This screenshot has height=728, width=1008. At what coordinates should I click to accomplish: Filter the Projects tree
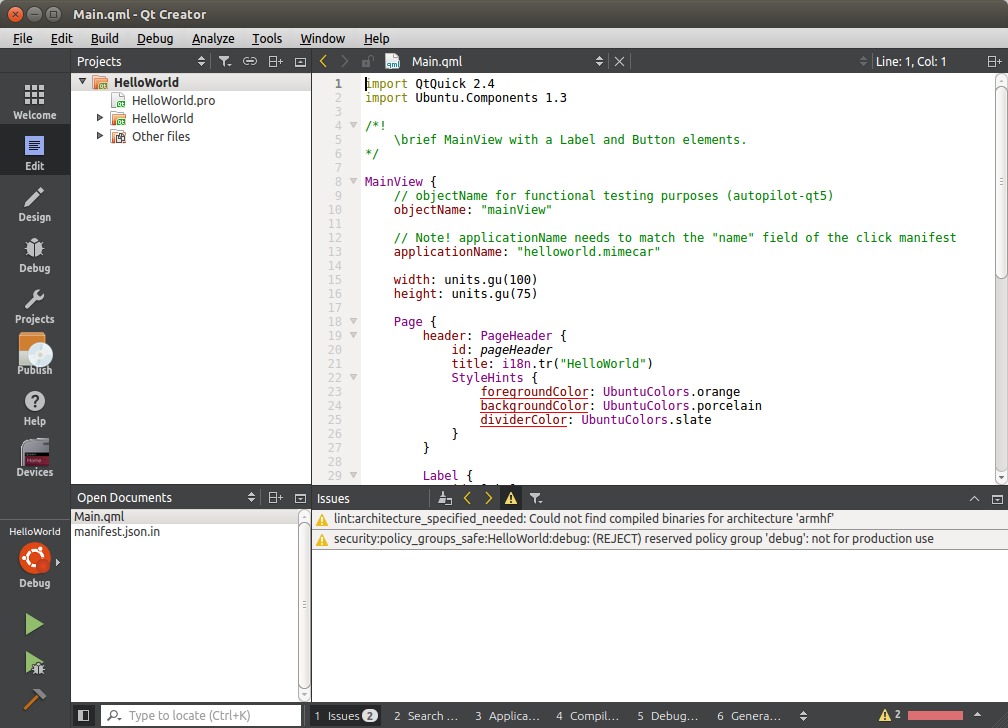[x=224, y=61]
